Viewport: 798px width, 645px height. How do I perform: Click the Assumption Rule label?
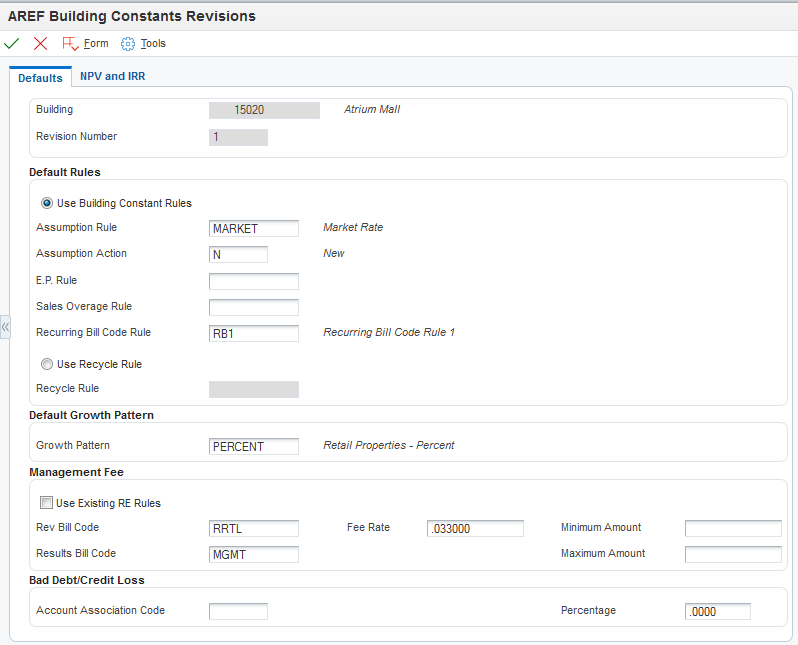point(76,228)
